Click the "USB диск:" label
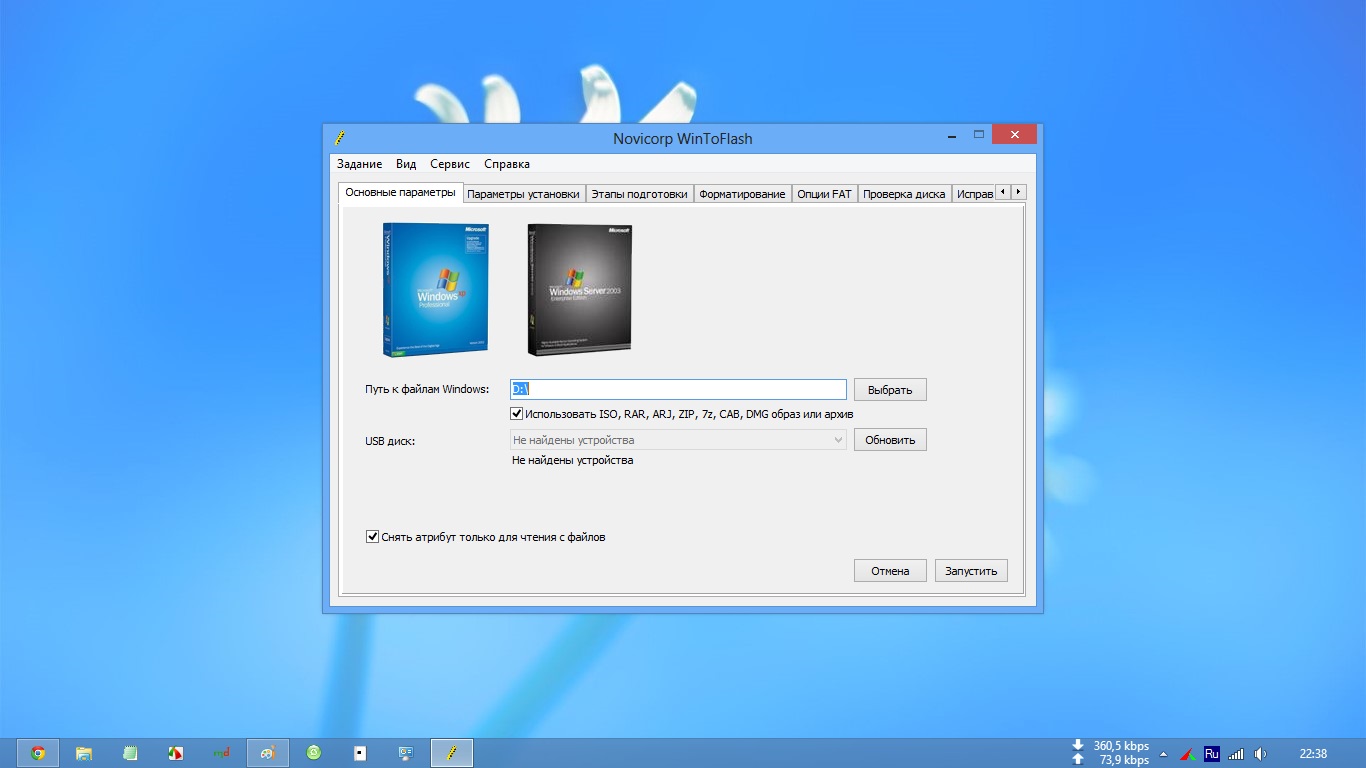The height and width of the screenshot is (768, 1366). coord(390,440)
